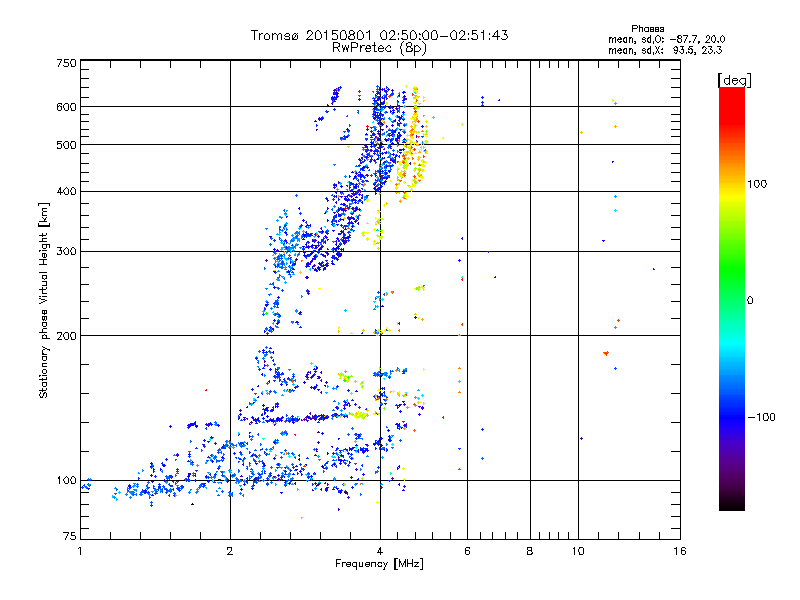Click the plot title 'Tromsø 20150801 02:50:00-02:51:43'
Viewport: 800px width, 600px height.
point(379,35)
